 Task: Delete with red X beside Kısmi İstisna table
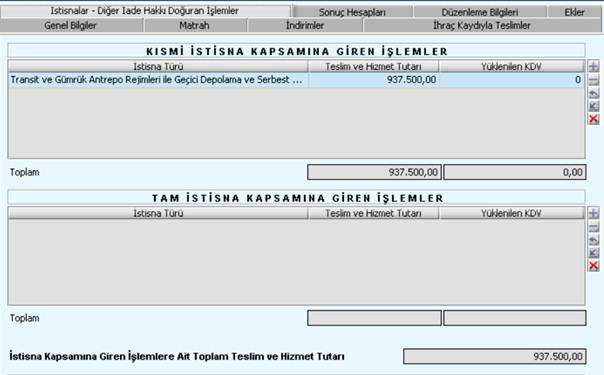594,119
